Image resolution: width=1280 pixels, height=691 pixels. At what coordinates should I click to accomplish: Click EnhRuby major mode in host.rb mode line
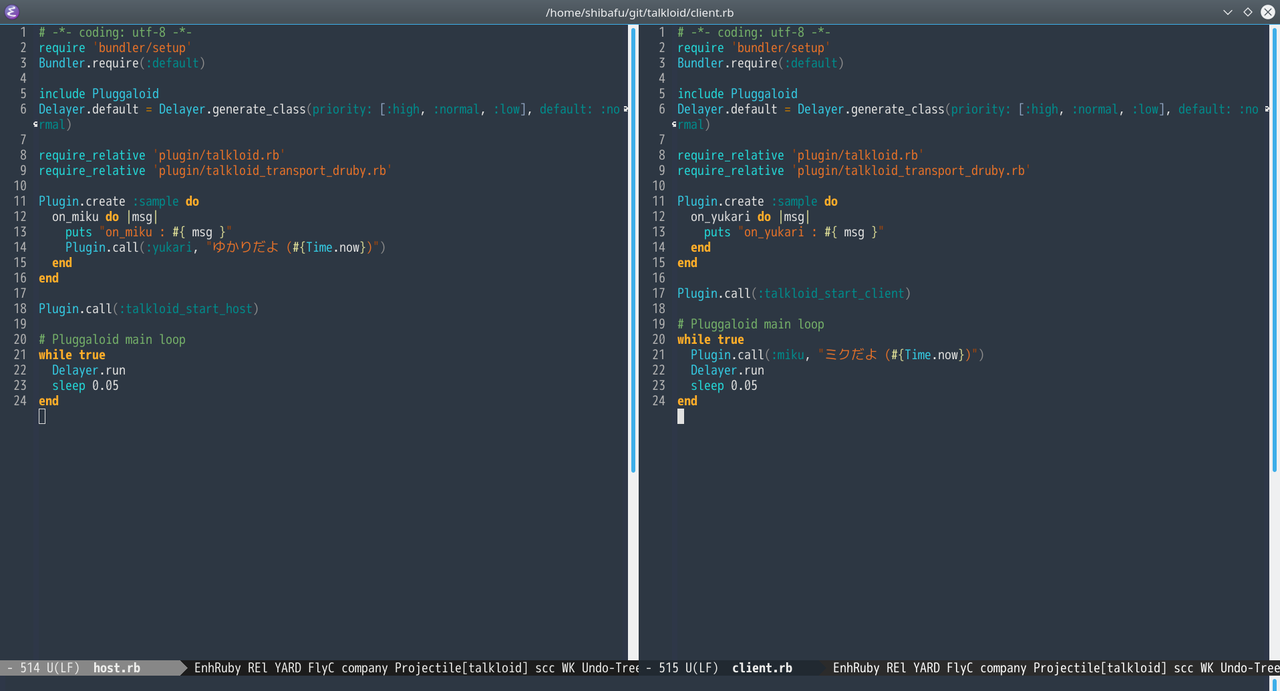coord(217,667)
